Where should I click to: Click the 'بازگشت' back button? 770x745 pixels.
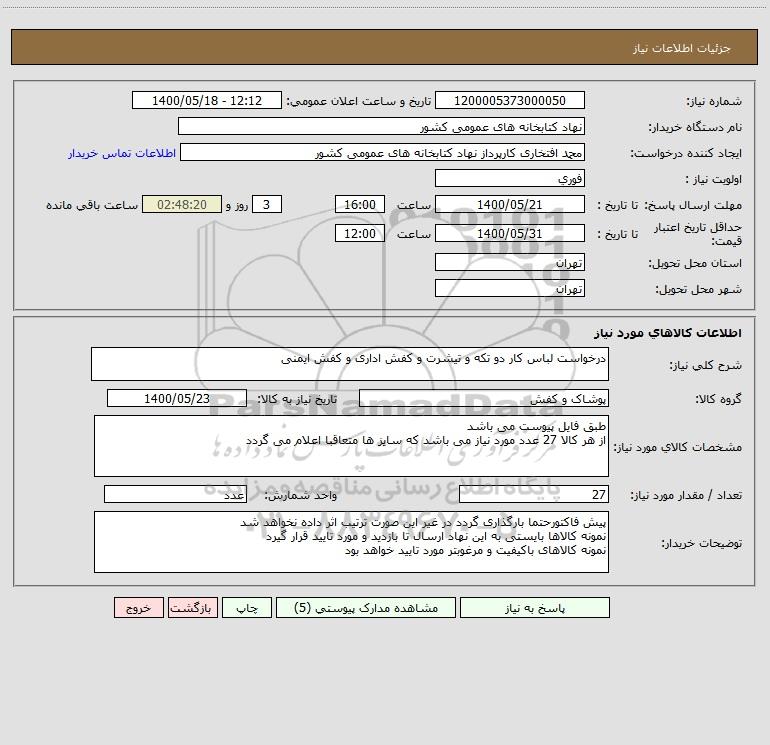192,608
